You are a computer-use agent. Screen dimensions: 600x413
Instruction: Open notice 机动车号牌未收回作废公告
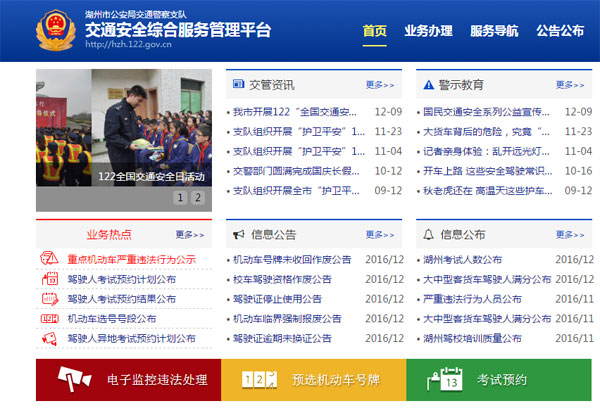(x=292, y=260)
